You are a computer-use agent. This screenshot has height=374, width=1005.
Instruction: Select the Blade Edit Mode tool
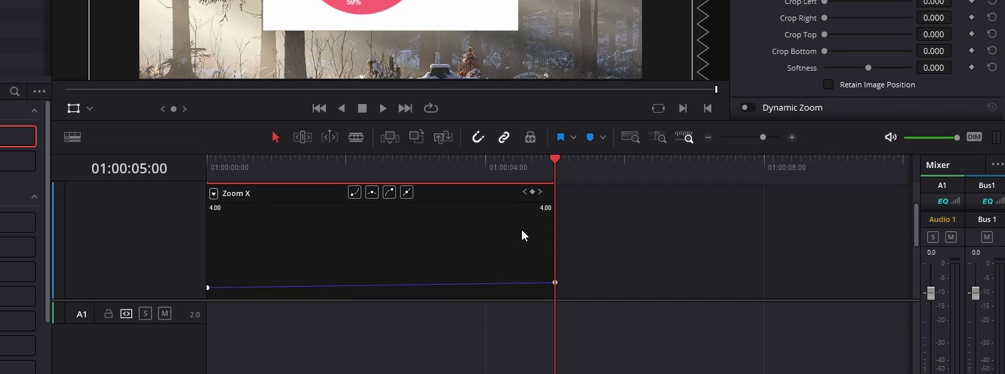[356, 137]
